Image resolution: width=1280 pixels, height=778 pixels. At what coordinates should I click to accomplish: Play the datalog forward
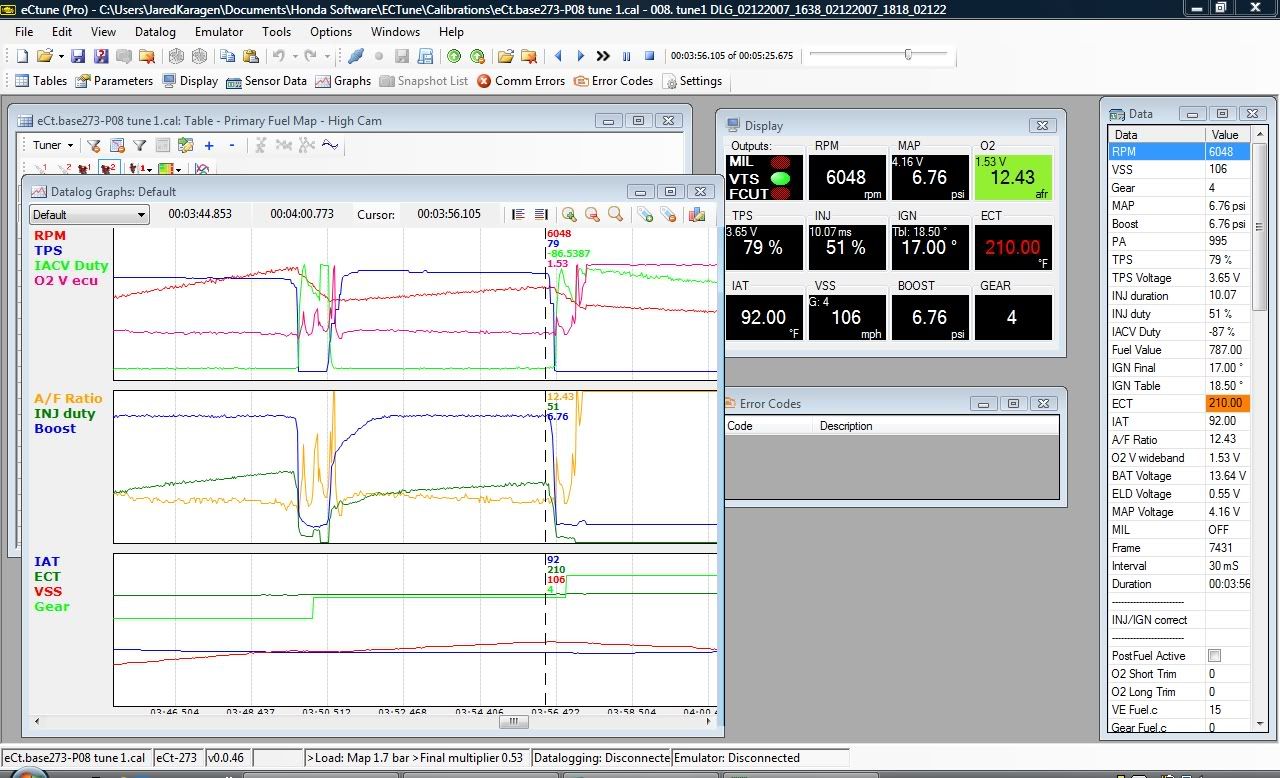[x=580, y=56]
